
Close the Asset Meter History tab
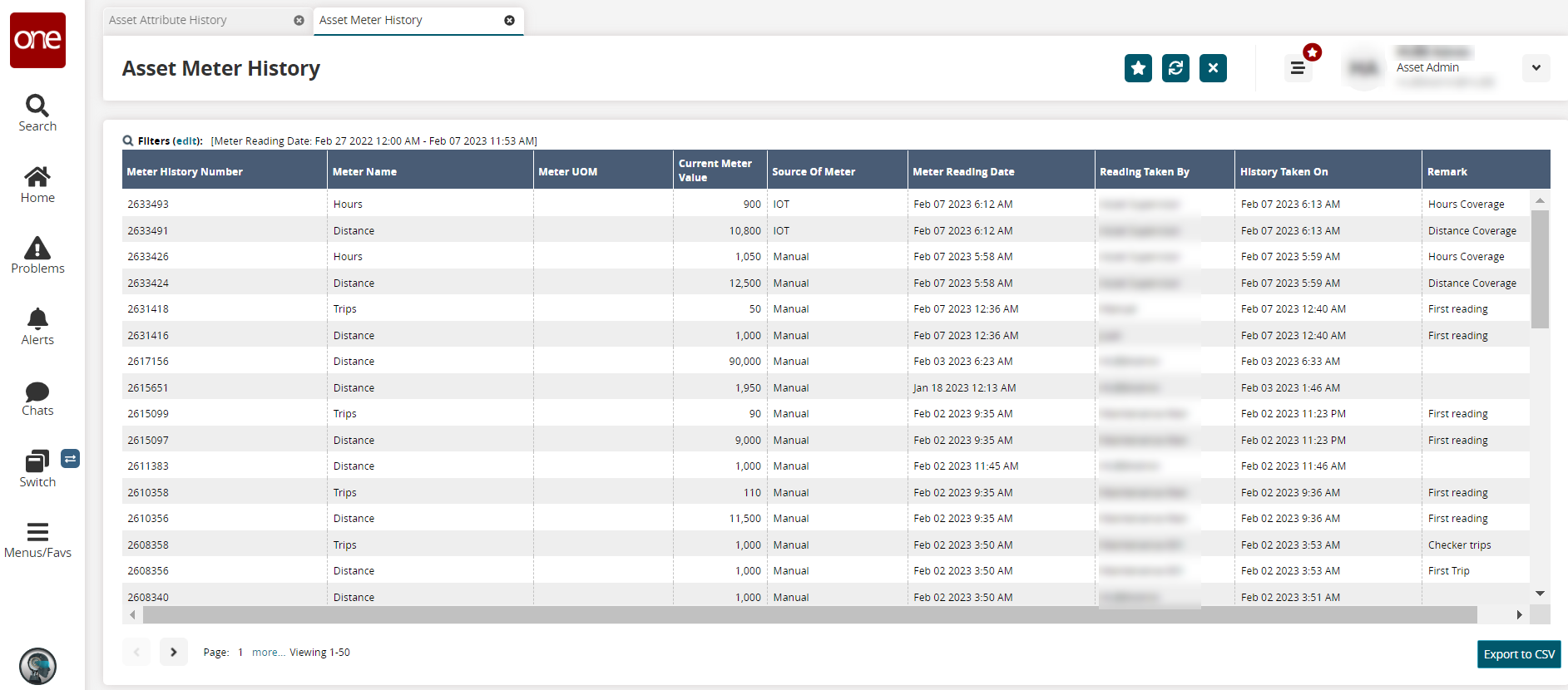[x=509, y=20]
